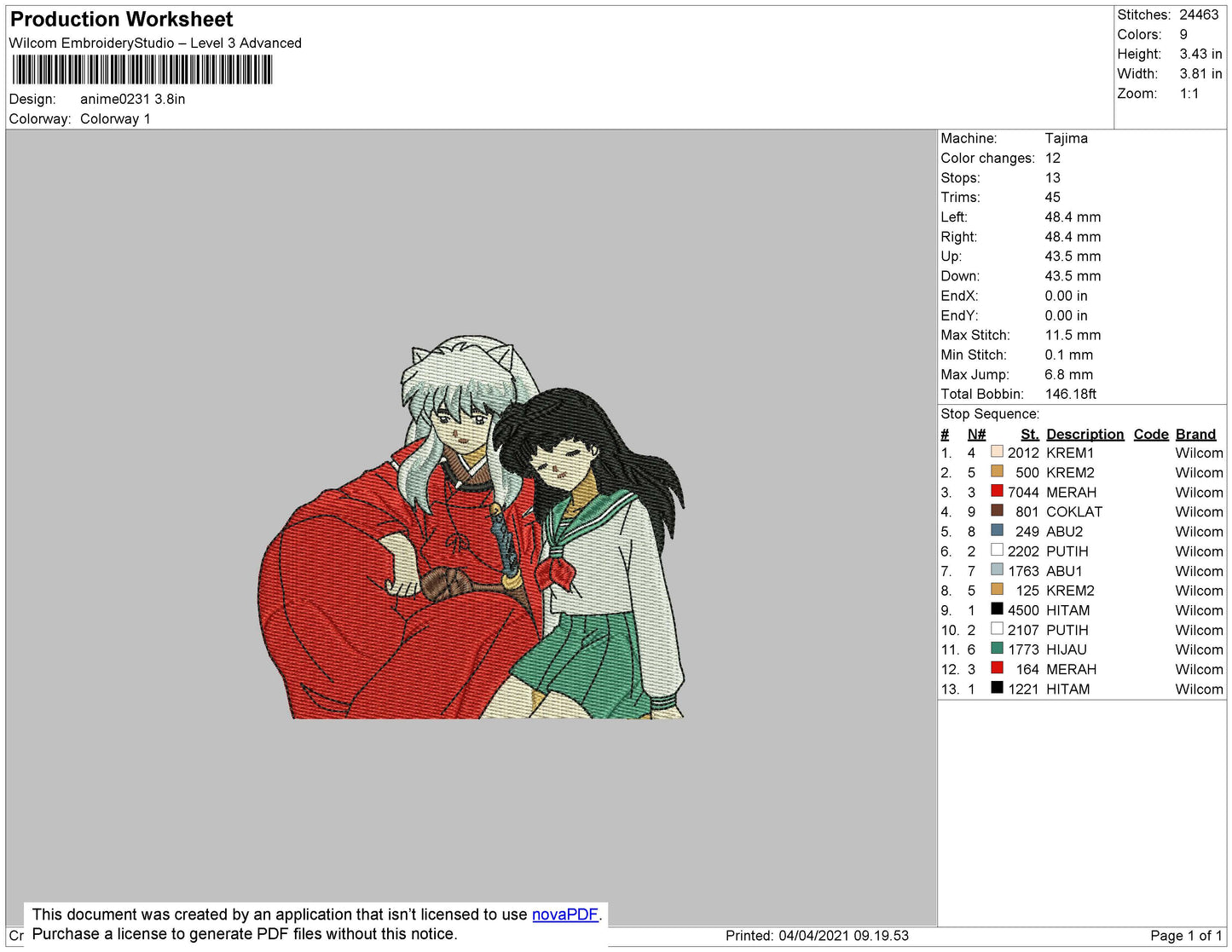Image resolution: width=1232 pixels, height=952 pixels.
Task: Click the Color changes value '12'
Action: [x=1053, y=158]
